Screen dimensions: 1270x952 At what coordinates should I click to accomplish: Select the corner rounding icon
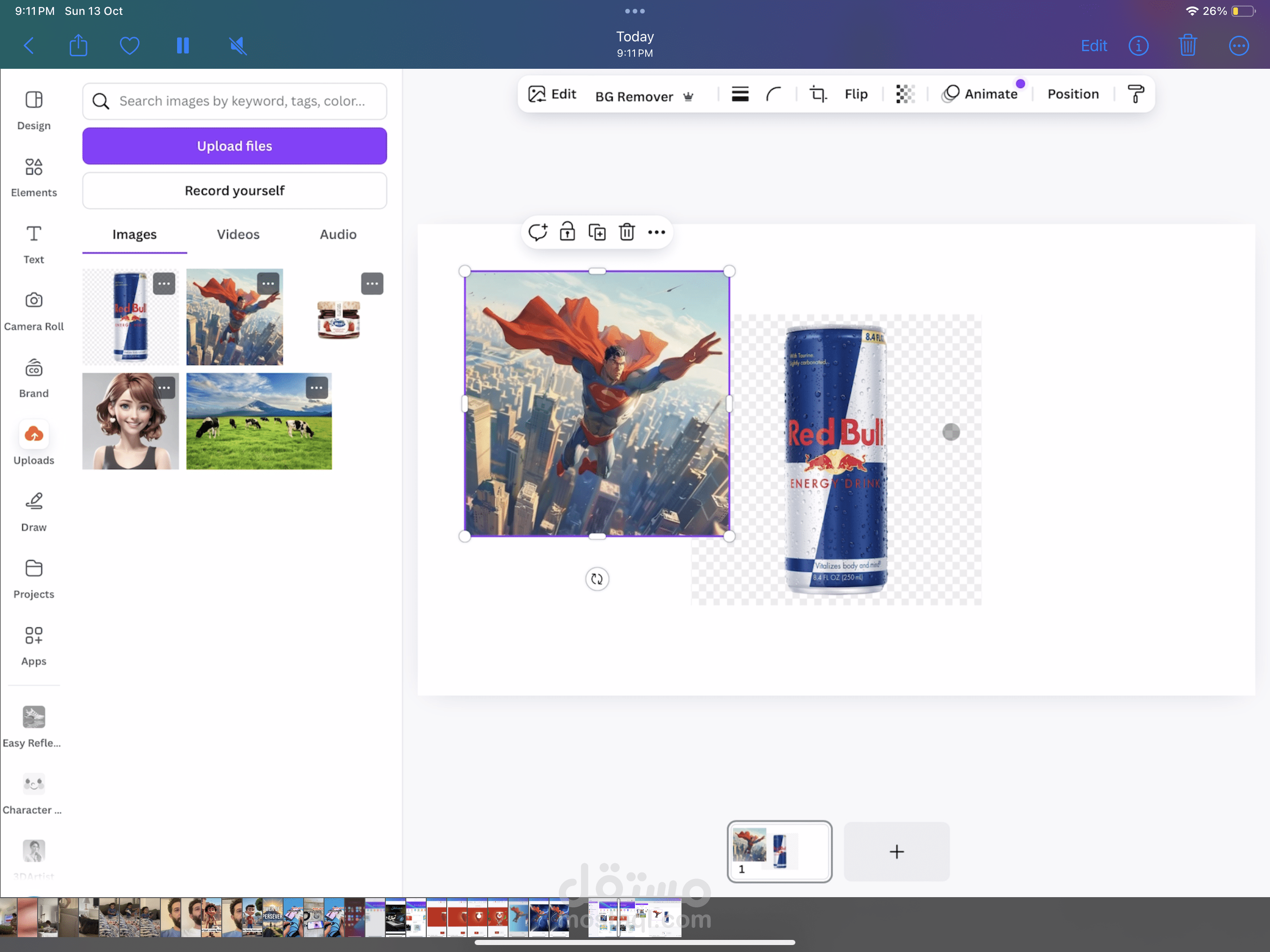coord(774,94)
